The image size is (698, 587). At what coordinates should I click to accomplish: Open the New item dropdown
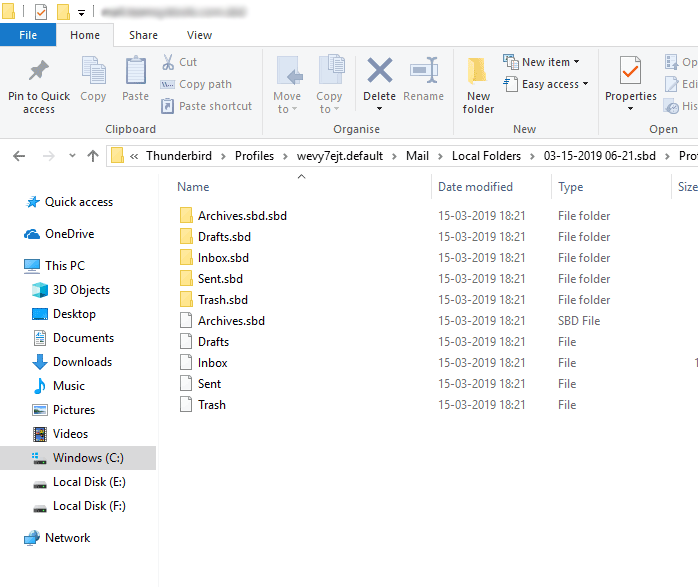pos(541,62)
